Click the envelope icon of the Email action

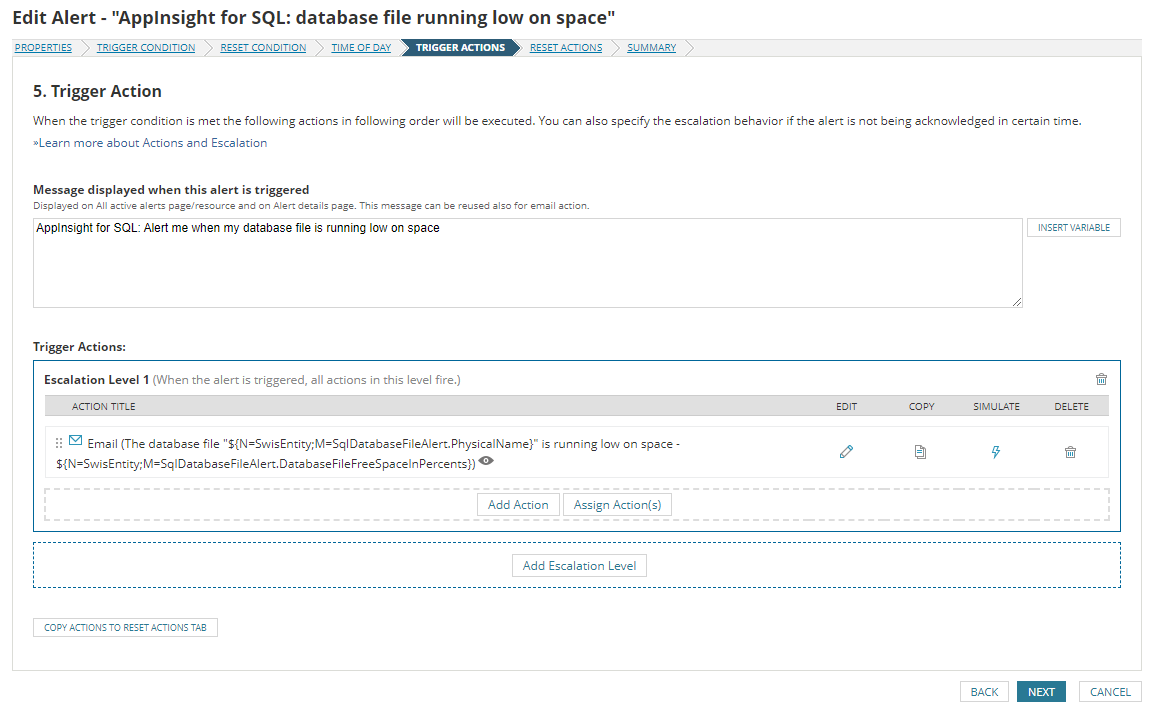pos(76,441)
